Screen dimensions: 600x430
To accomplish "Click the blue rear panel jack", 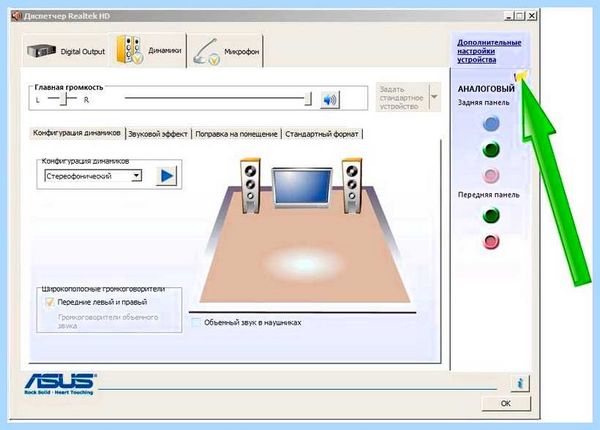I will [491, 123].
